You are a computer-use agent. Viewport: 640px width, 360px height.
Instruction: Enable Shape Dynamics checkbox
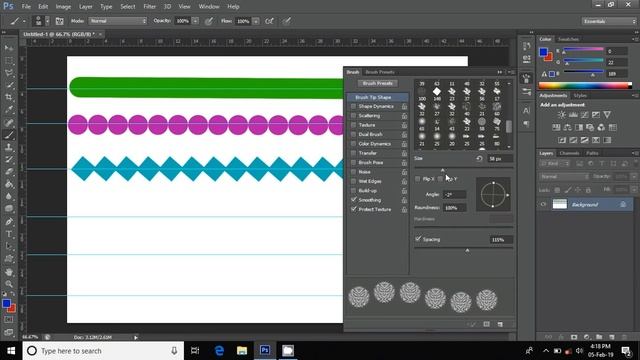353,106
